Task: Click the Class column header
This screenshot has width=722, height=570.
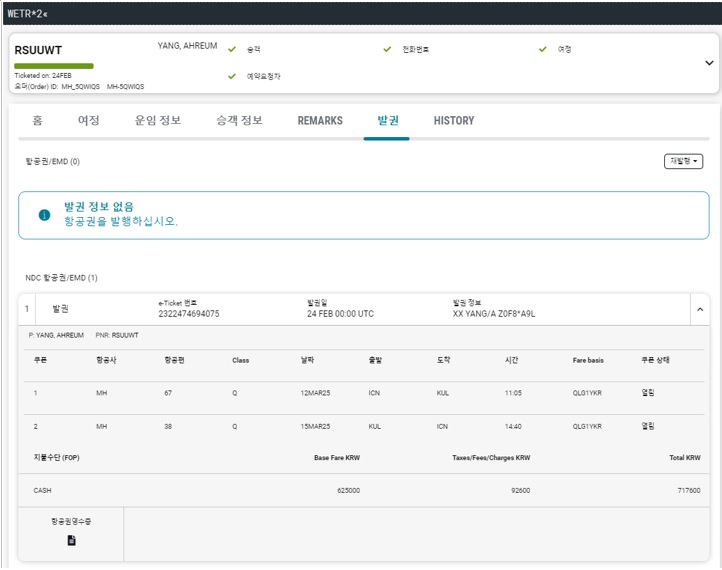Action: click(240, 361)
